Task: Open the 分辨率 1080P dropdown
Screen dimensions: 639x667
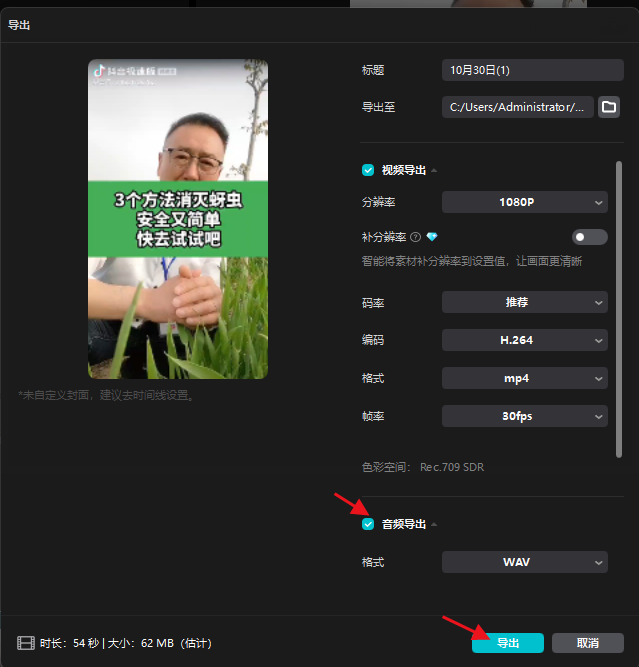Action: (525, 202)
